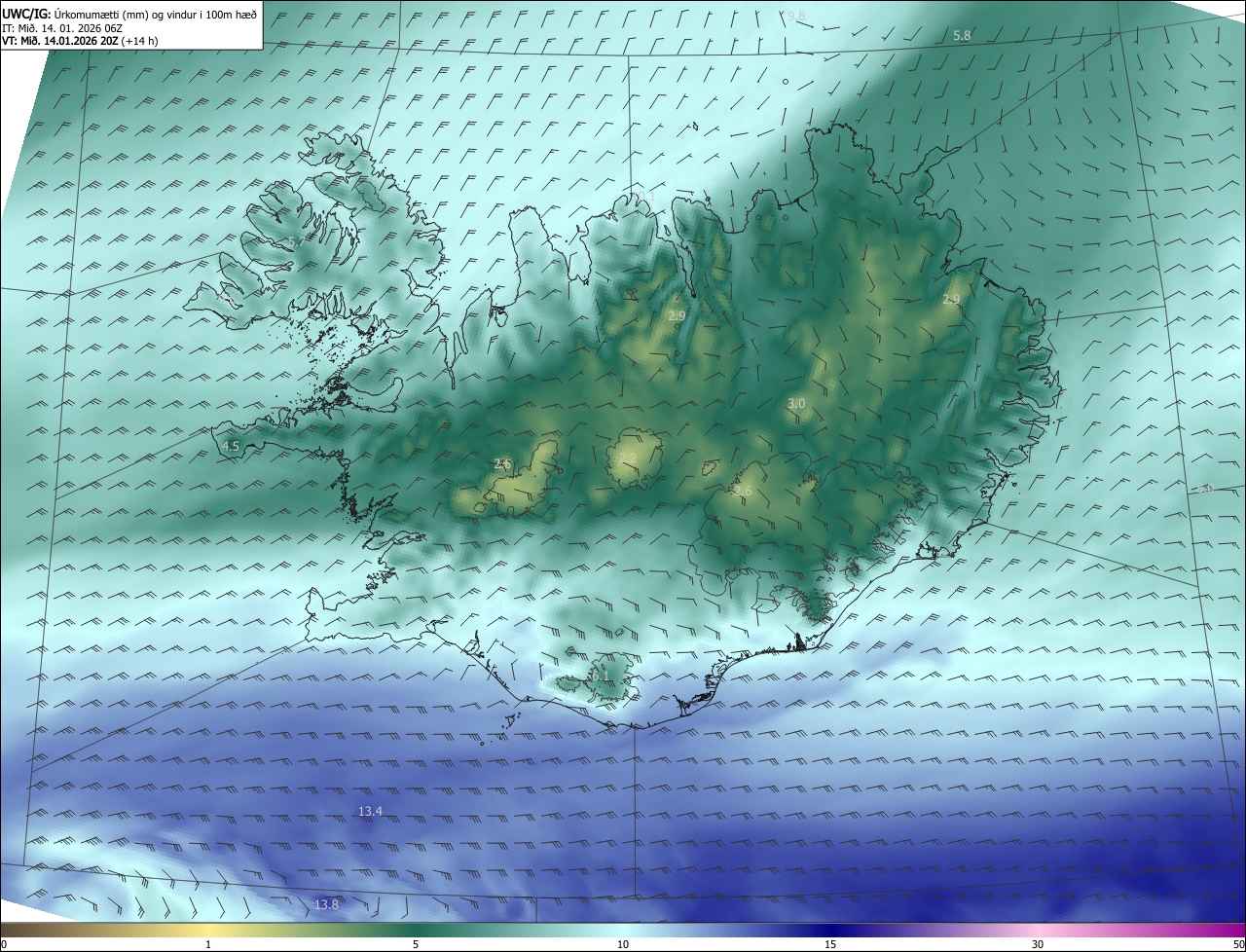Viewport: 1246px width, 952px height.
Task: Click the 'IT: Mið. 14. 01. 2026 06Z' line
Action: click(60, 27)
